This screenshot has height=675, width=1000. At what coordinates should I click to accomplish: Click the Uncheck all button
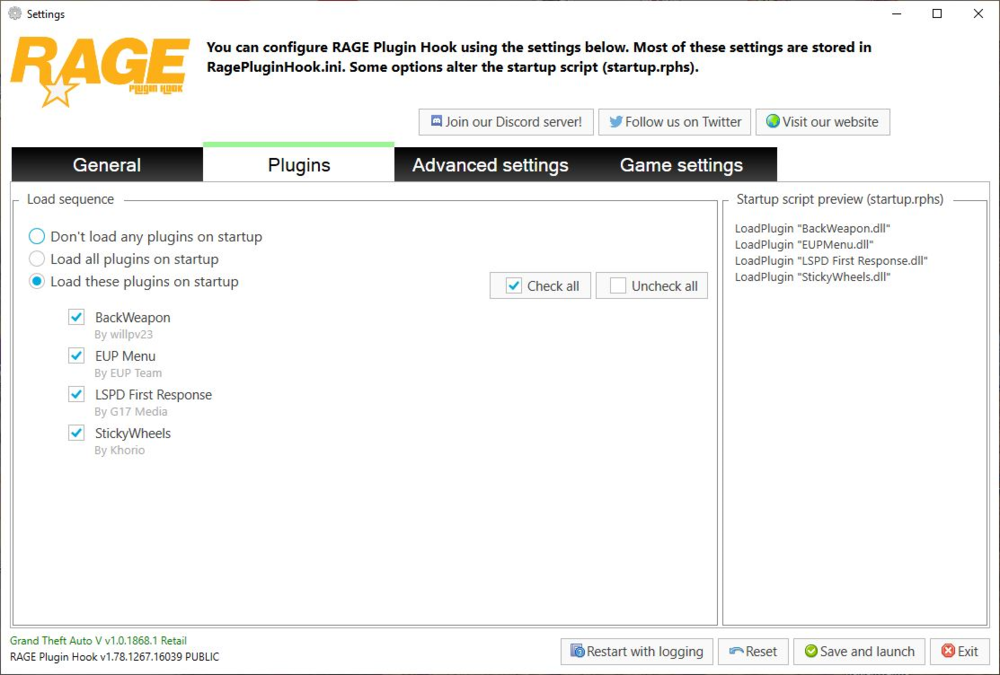652,286
